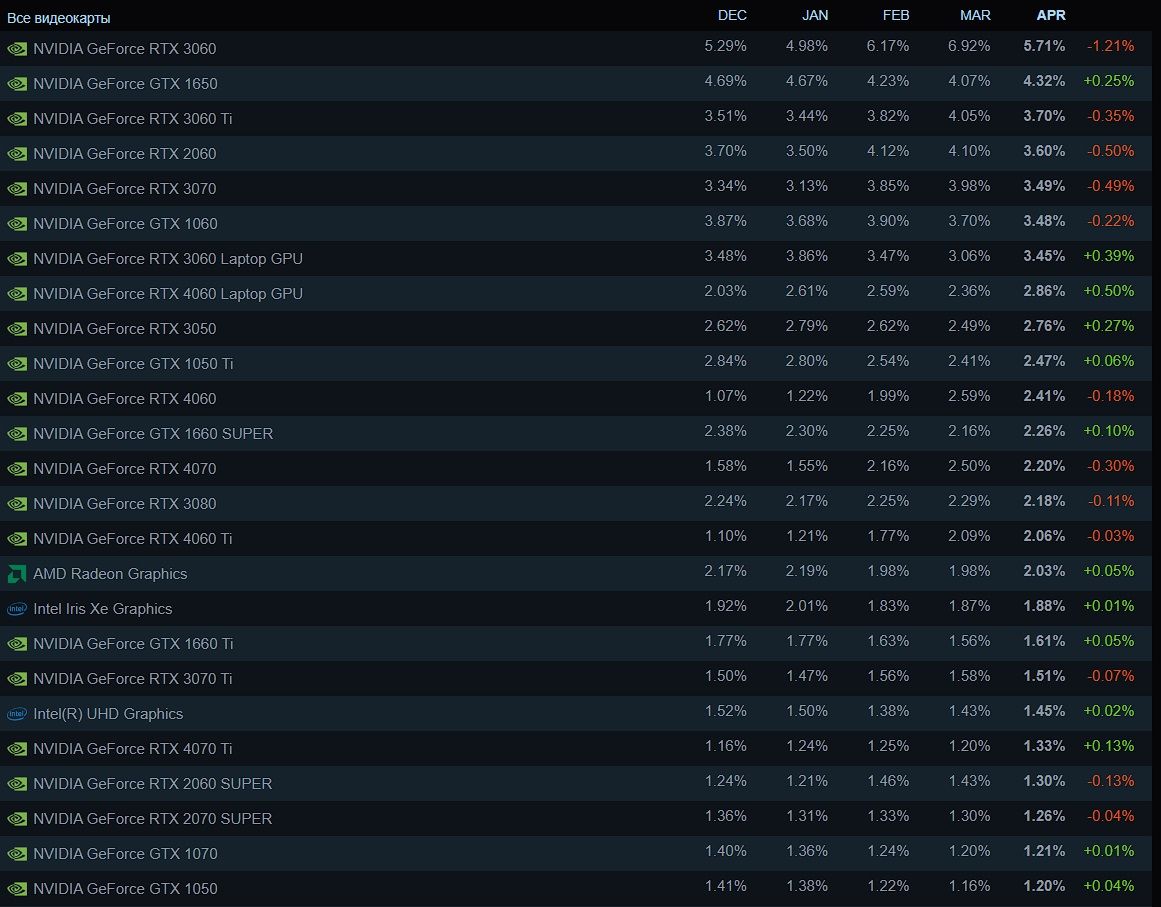The height and width of the screenshot is (907, 1161).
Task: Click the NVIDIA logo beside RTX 4070 Ti
Action: 17,749
